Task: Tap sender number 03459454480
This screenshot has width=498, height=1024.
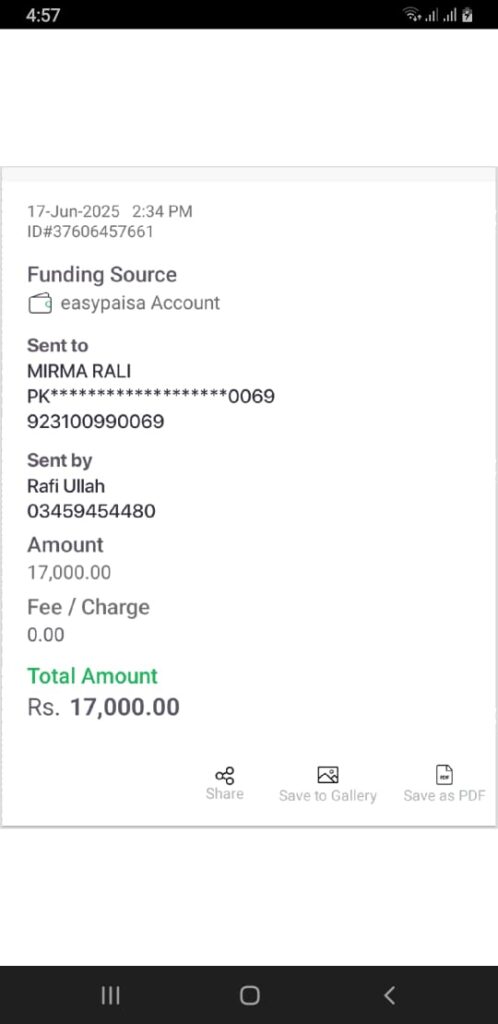Action: tap(91, 511)
